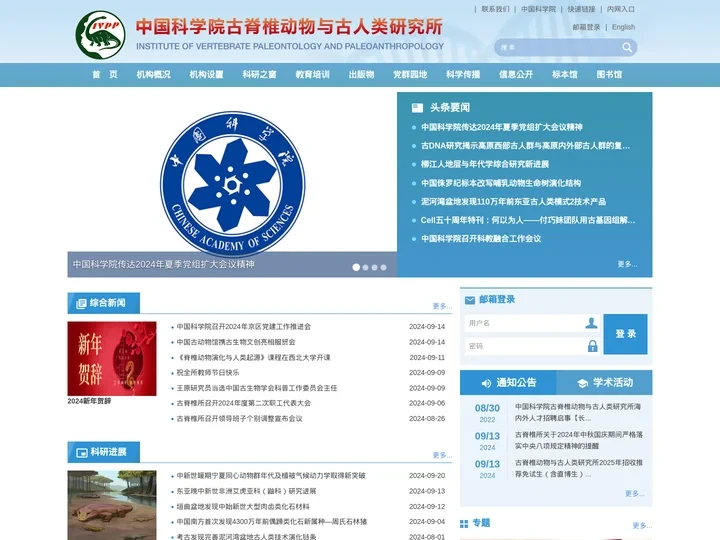Image resolution: width=720 pixels, height=540 pixels.
Task: Click 更多 beside 科研进展
Action: [442, 455]
